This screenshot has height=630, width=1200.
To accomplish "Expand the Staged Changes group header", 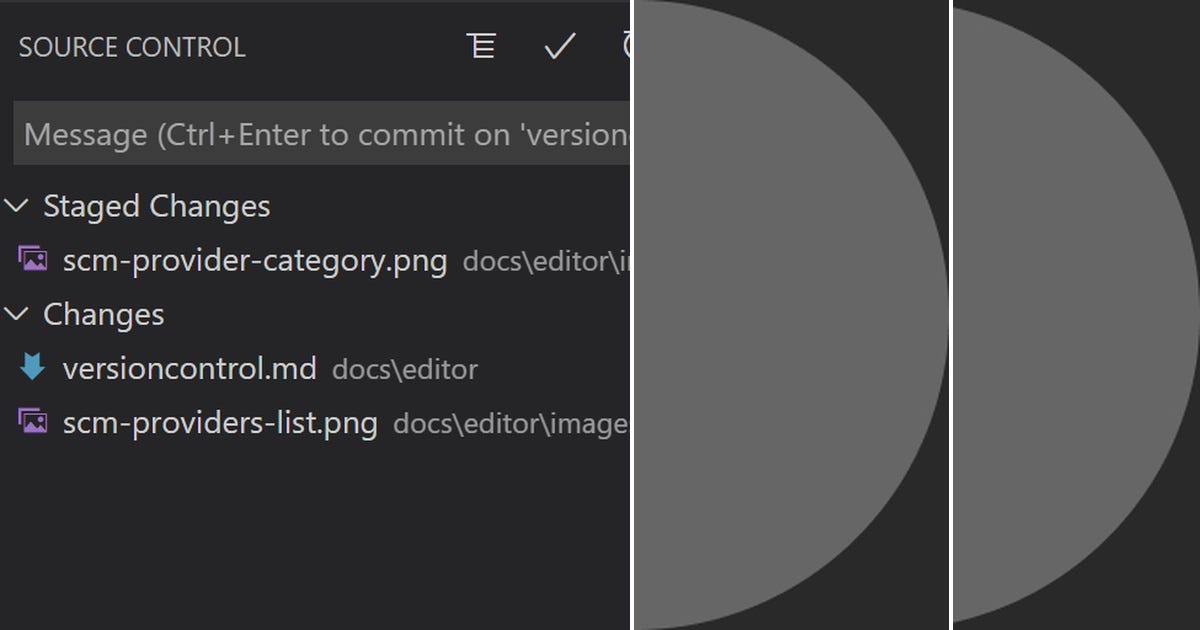I will pyautogui.click(x=156, y=205).
